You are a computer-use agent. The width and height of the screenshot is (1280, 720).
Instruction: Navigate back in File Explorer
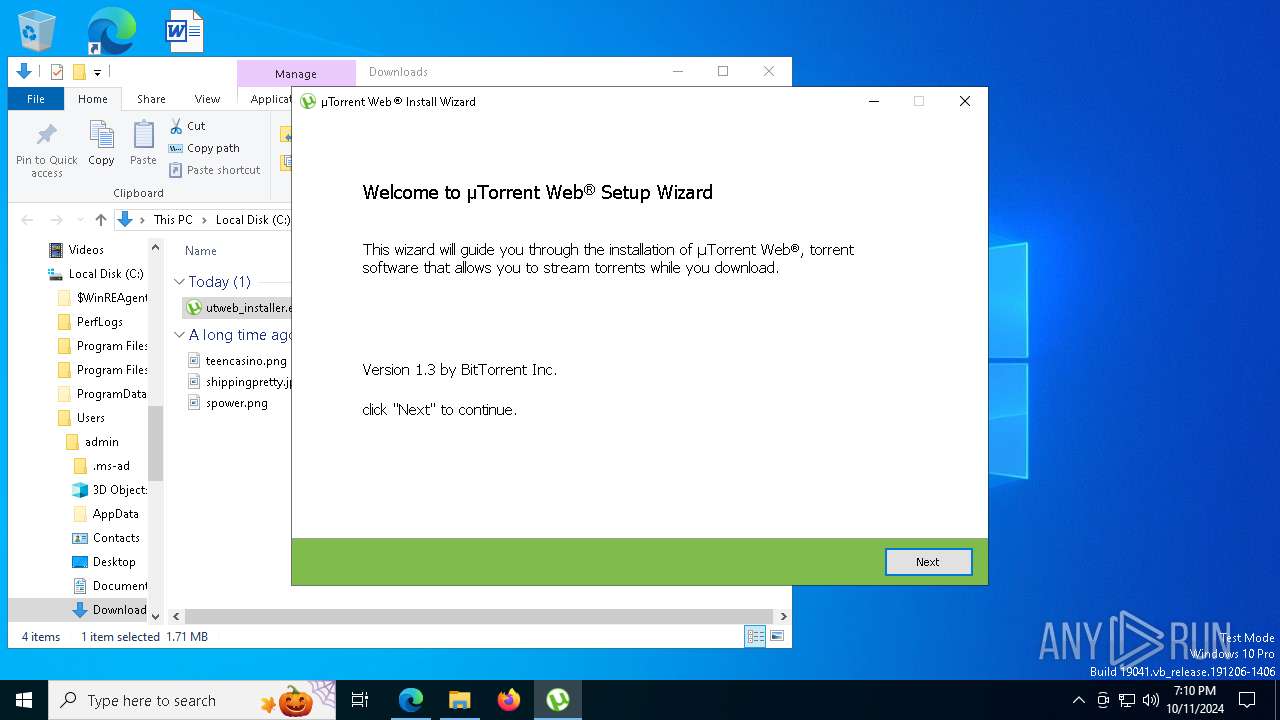pos(27,220)
